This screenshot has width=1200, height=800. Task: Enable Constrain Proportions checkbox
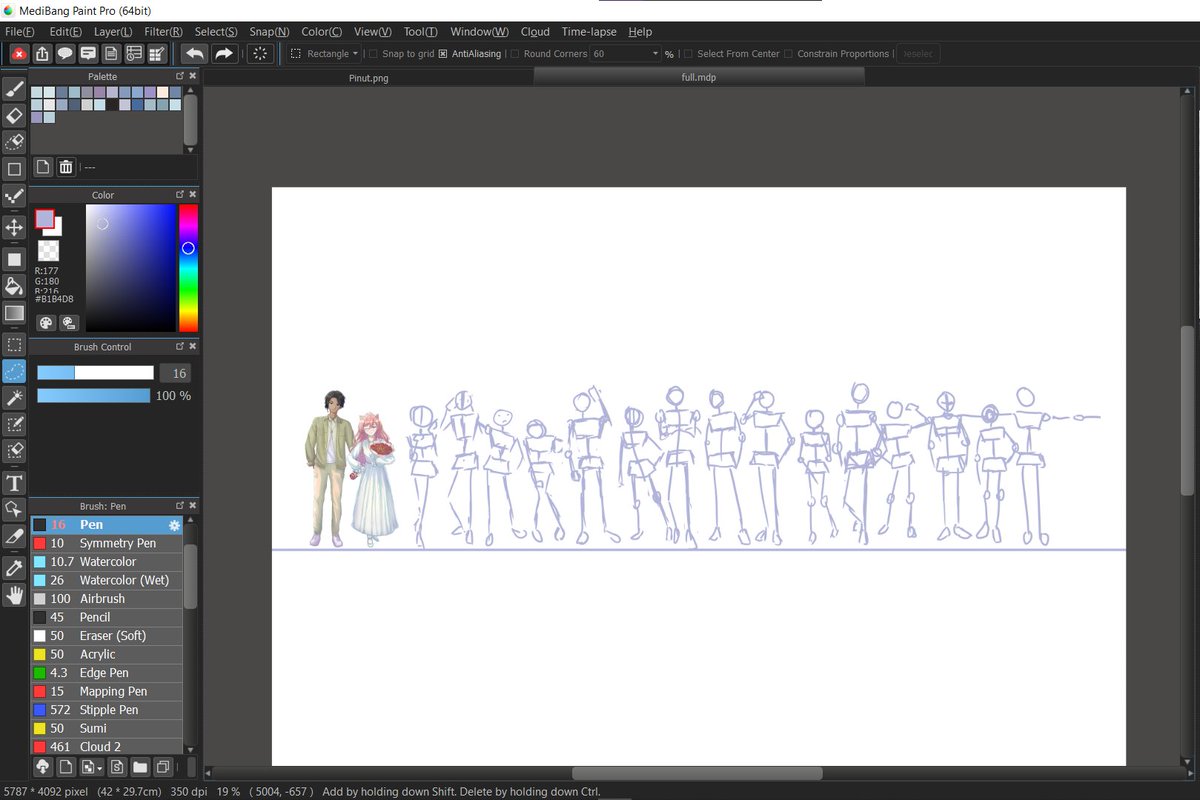click(788, 54)
